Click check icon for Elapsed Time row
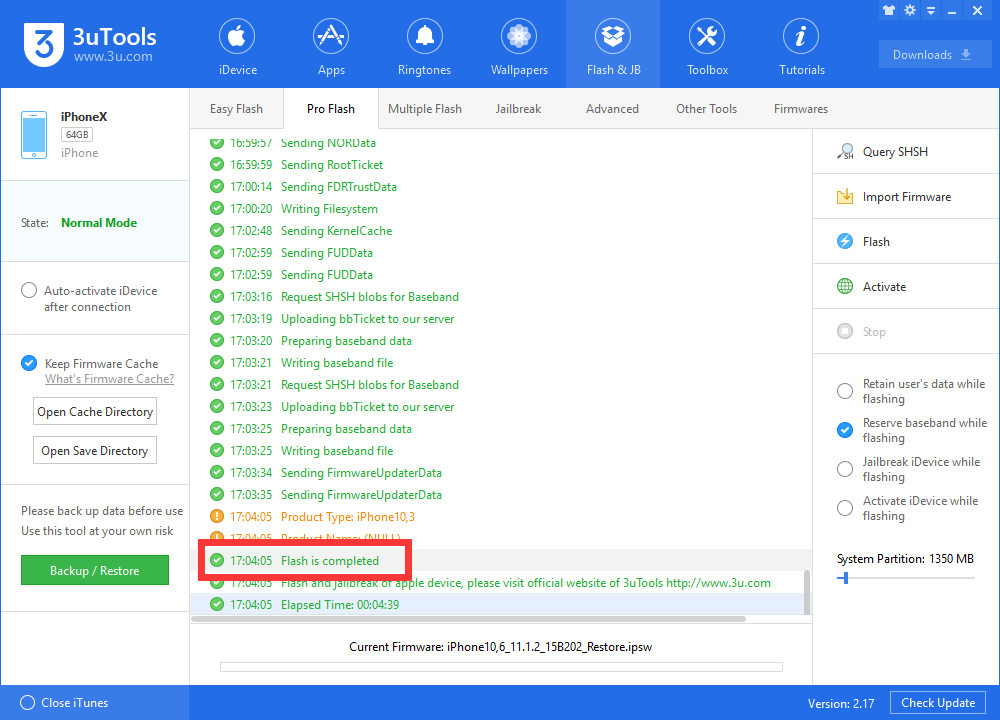 click(x=217, y=604)
